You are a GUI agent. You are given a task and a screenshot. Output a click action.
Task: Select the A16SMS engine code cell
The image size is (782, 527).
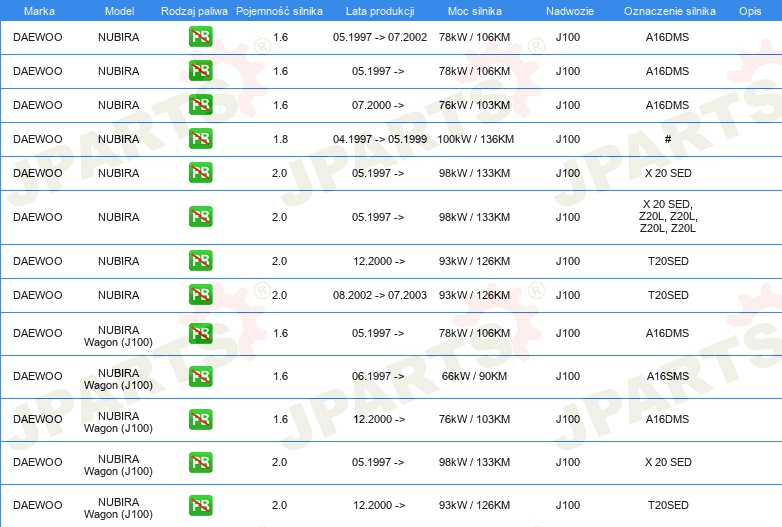[667, 376]
